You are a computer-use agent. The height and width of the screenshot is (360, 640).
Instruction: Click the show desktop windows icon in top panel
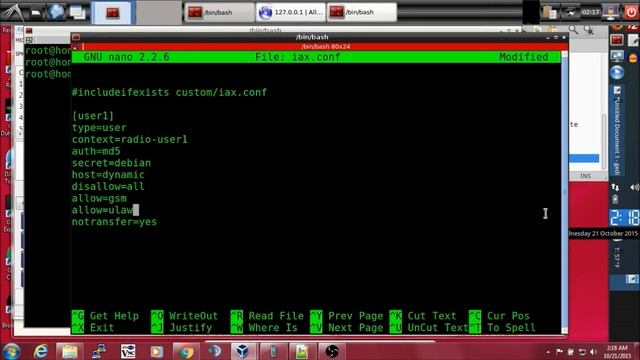[78, 12]
